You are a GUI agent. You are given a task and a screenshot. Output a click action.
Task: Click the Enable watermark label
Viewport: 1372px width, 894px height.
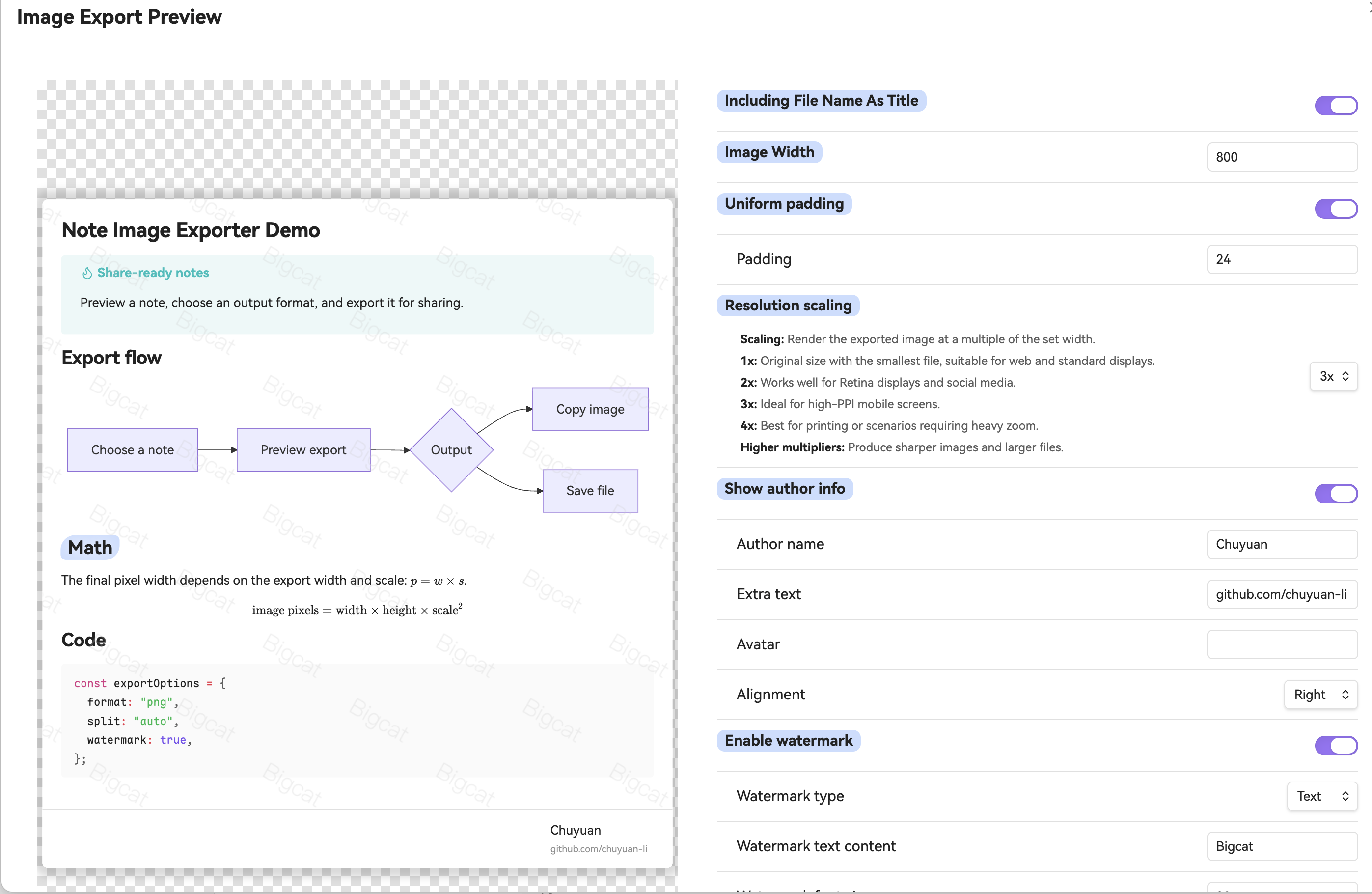[789, 741]
